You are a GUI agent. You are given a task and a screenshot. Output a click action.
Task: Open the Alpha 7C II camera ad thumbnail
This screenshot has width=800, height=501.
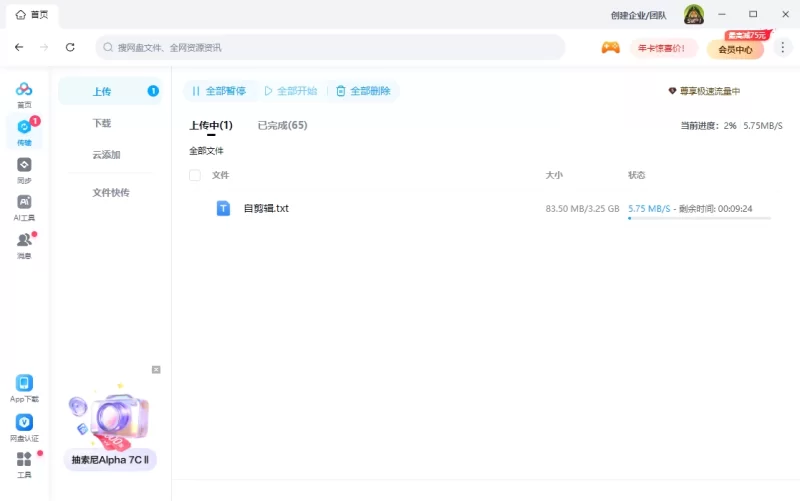pos(110,417)
